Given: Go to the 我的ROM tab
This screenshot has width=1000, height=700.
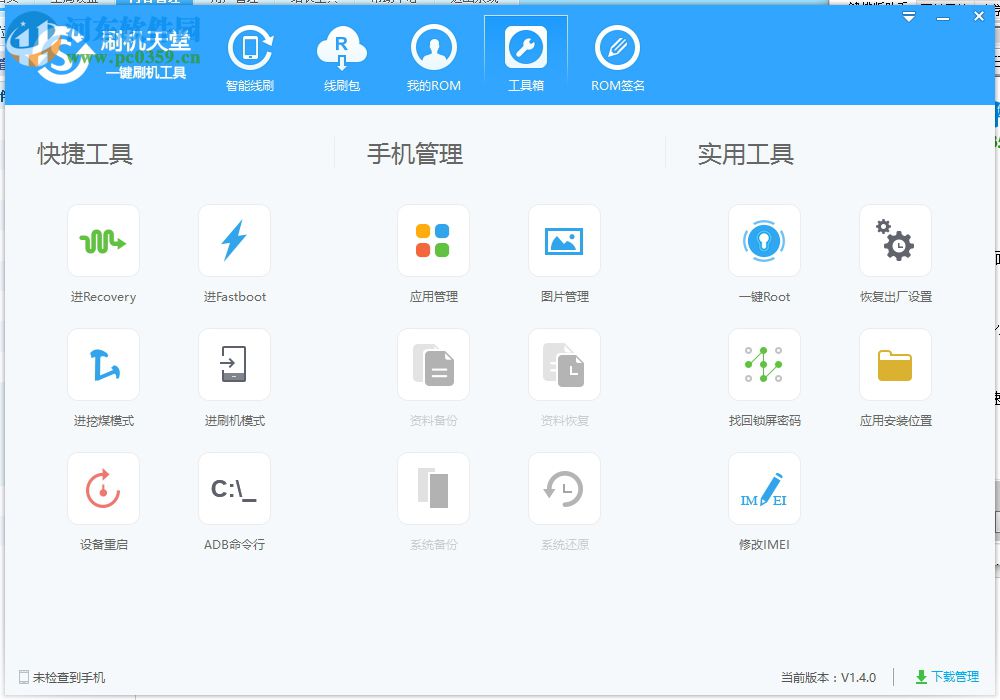Looking at the screenshot, I should click(x=433, y=55).
